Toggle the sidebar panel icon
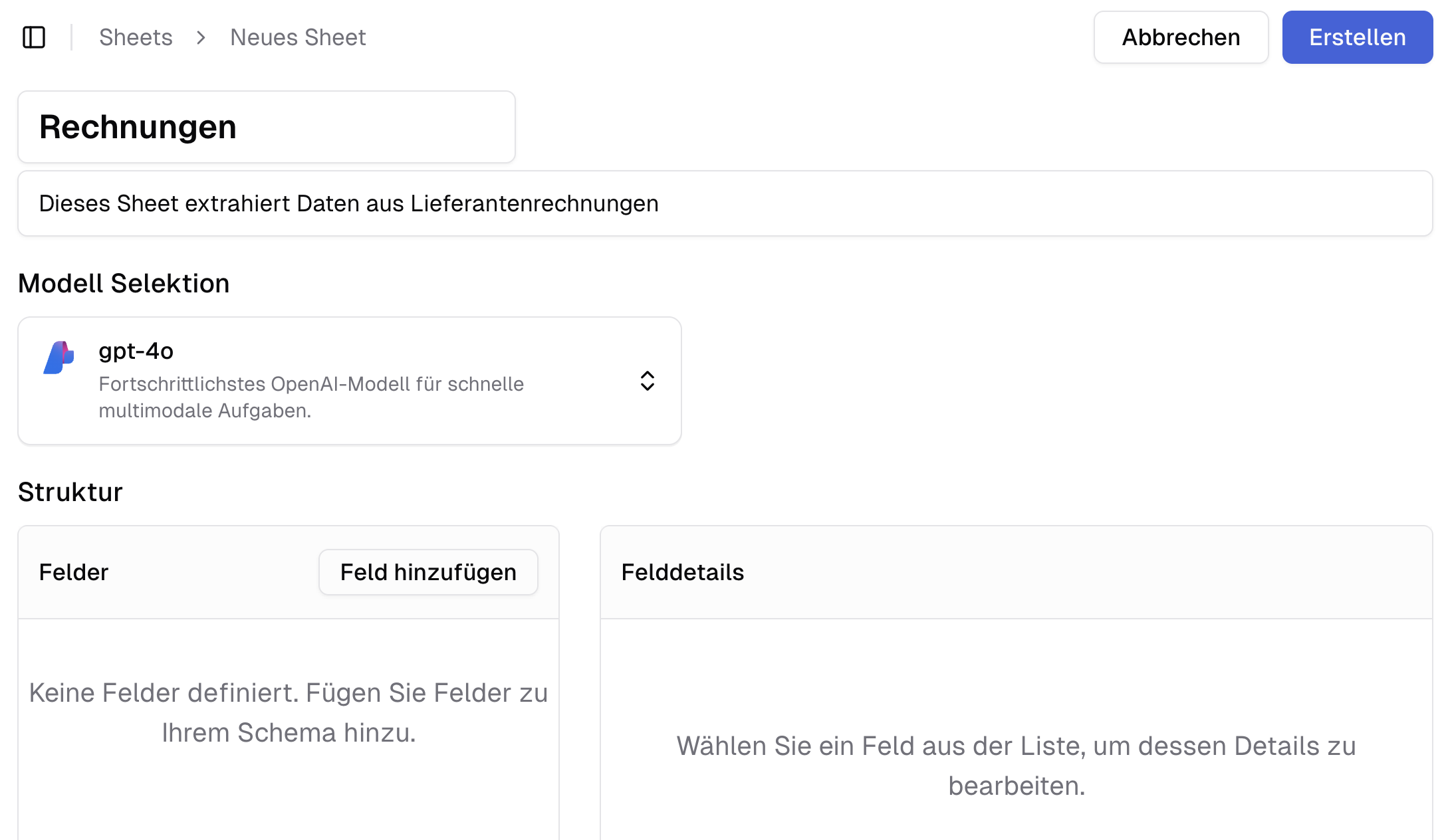1448x840 pixels. point(34,37)
